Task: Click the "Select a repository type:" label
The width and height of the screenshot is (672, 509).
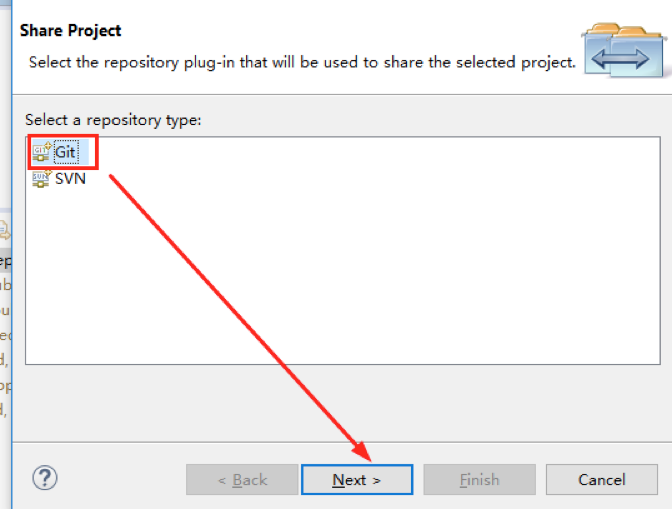Action: pyautogui.click(x=113, y=120)
